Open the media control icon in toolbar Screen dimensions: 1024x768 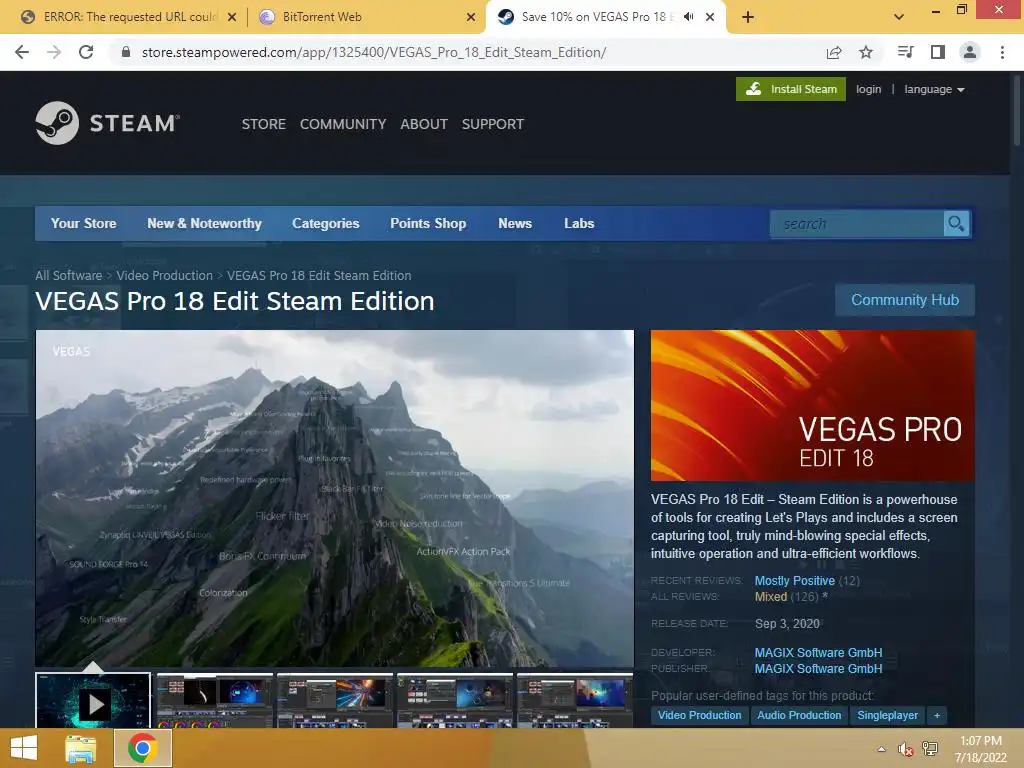(905, 52)
